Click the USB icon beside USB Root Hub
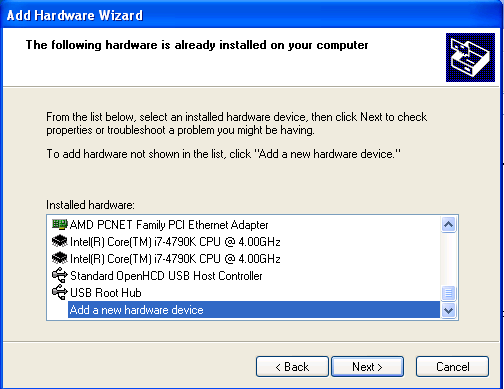504x389 pixels. tap(60, 292)
